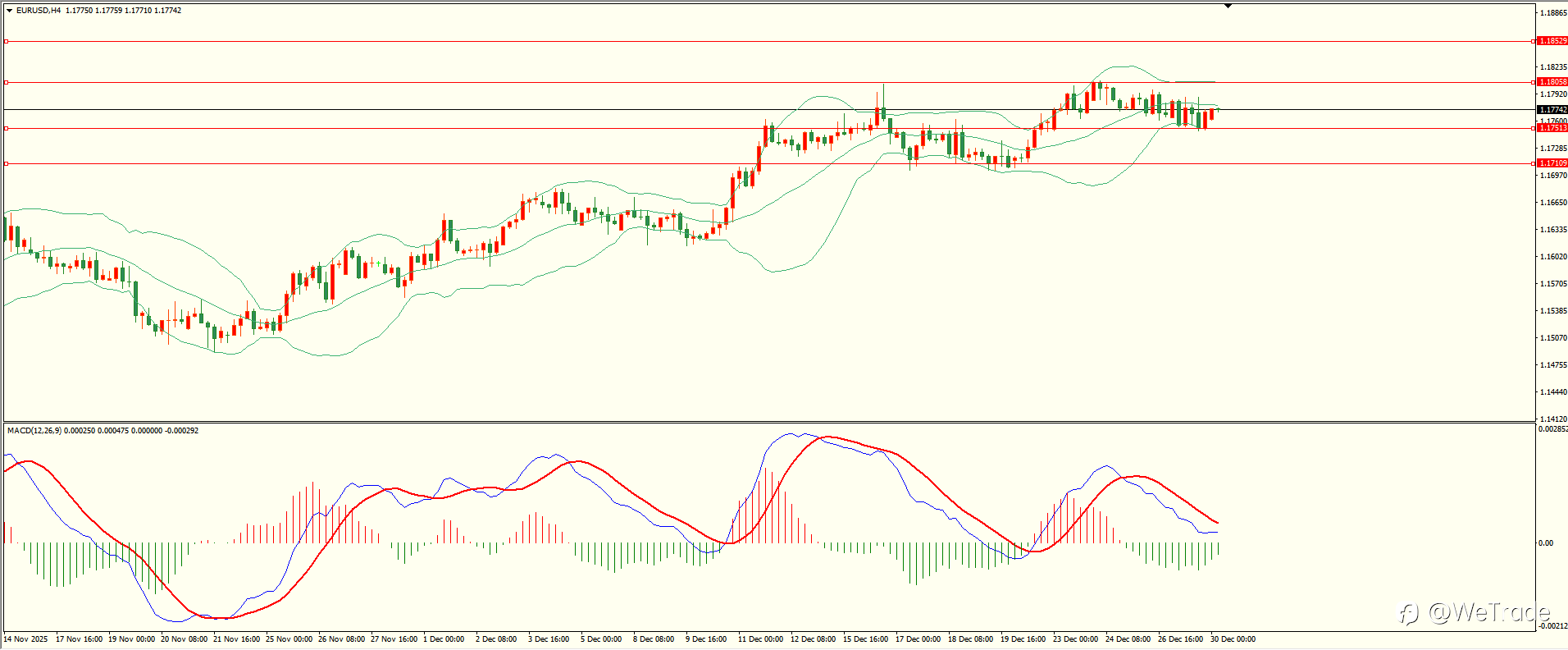Click the 19 Dec 16:00 time axis label
This screenshot has height=650, width=1568.
[1023, 639]
